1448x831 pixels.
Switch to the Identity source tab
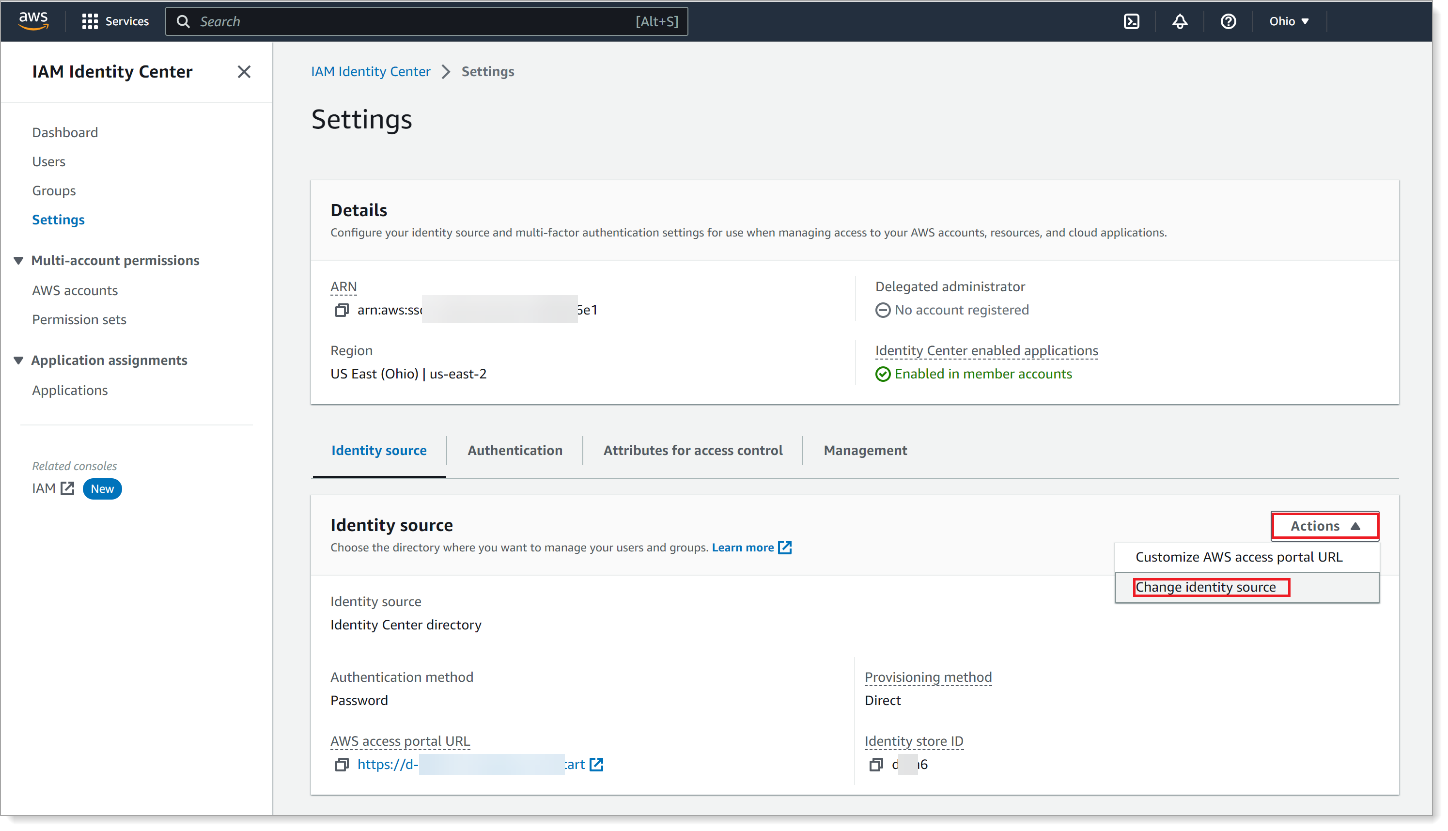[x=379, y=450]
